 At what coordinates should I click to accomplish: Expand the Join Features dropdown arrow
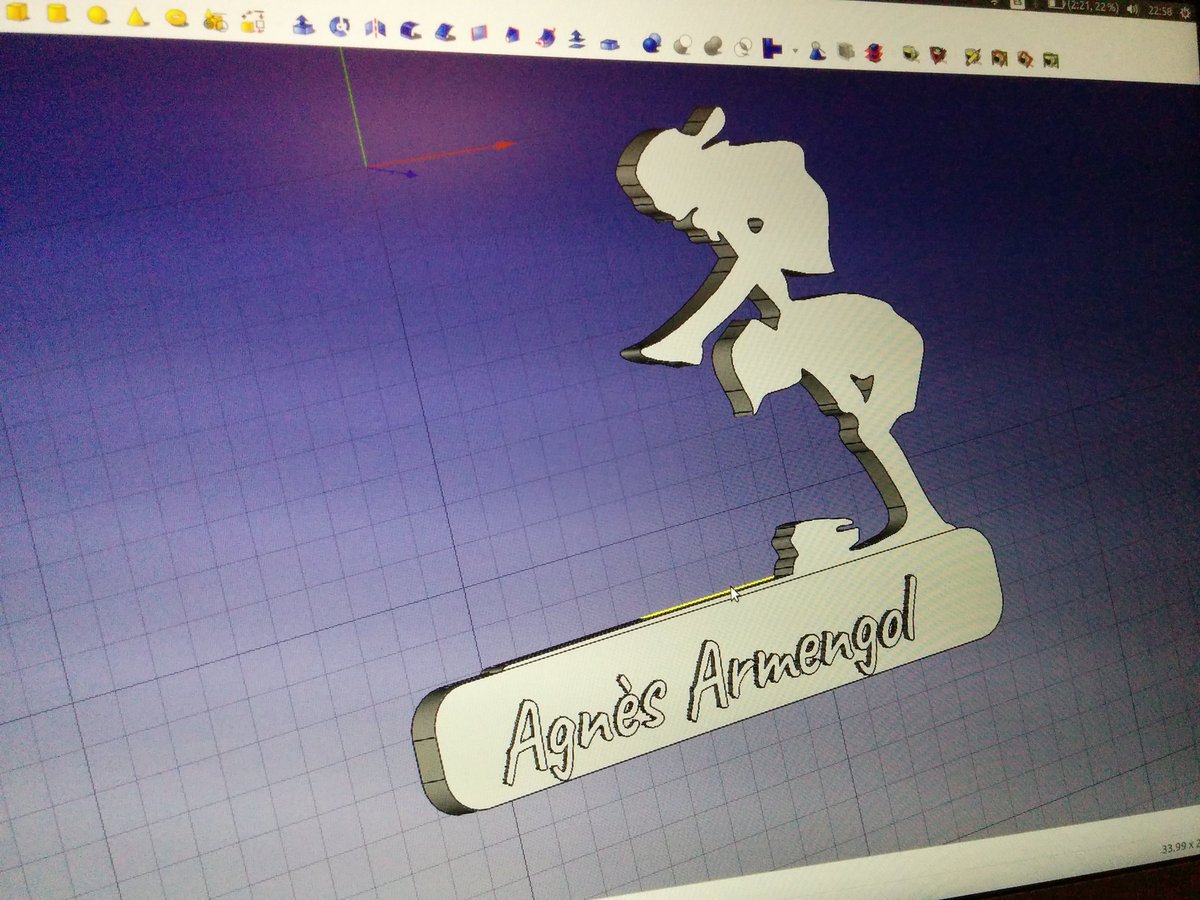[x=795, y=51]
